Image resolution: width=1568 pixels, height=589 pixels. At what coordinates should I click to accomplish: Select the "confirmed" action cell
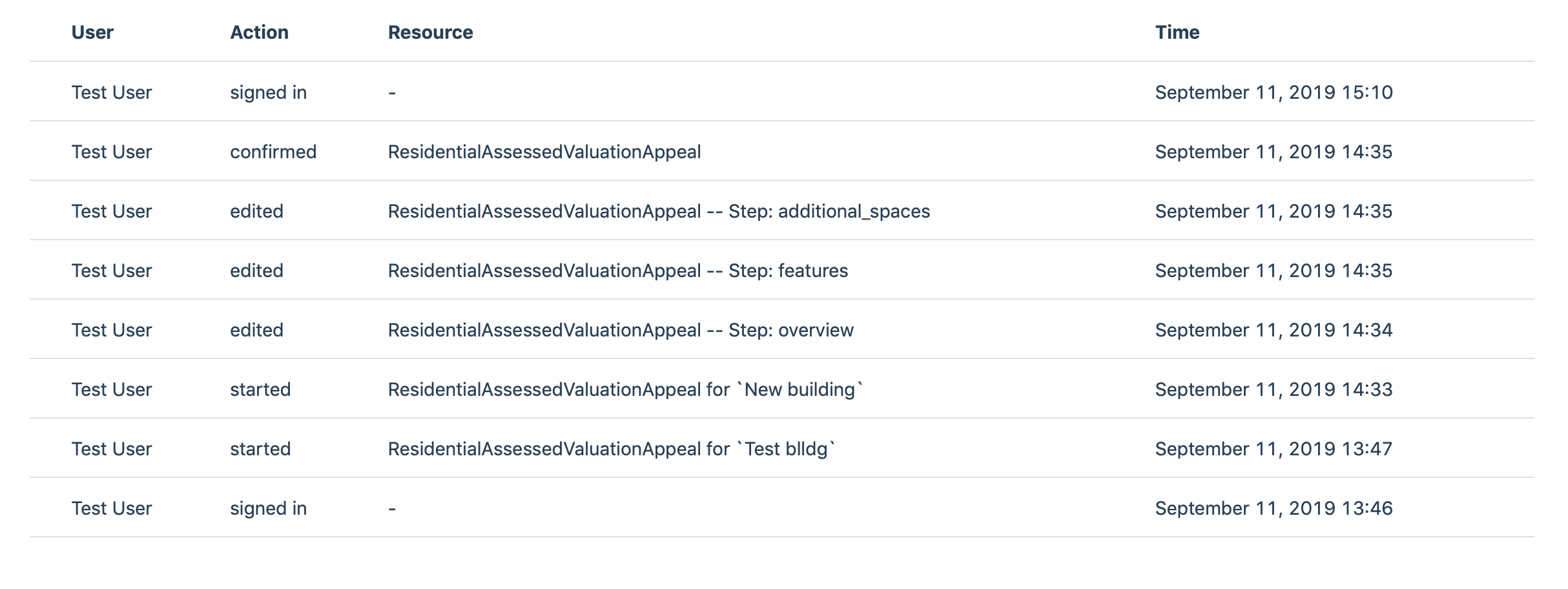[x=273, y=152]
